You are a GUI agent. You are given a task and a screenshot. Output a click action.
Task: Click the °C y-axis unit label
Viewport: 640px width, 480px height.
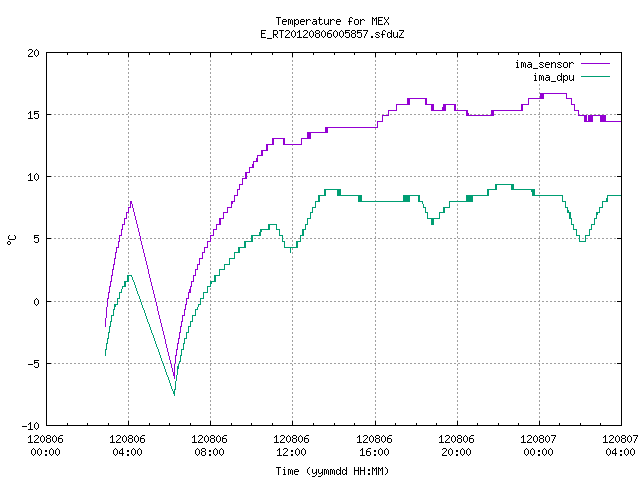click(x=11, y=240)
